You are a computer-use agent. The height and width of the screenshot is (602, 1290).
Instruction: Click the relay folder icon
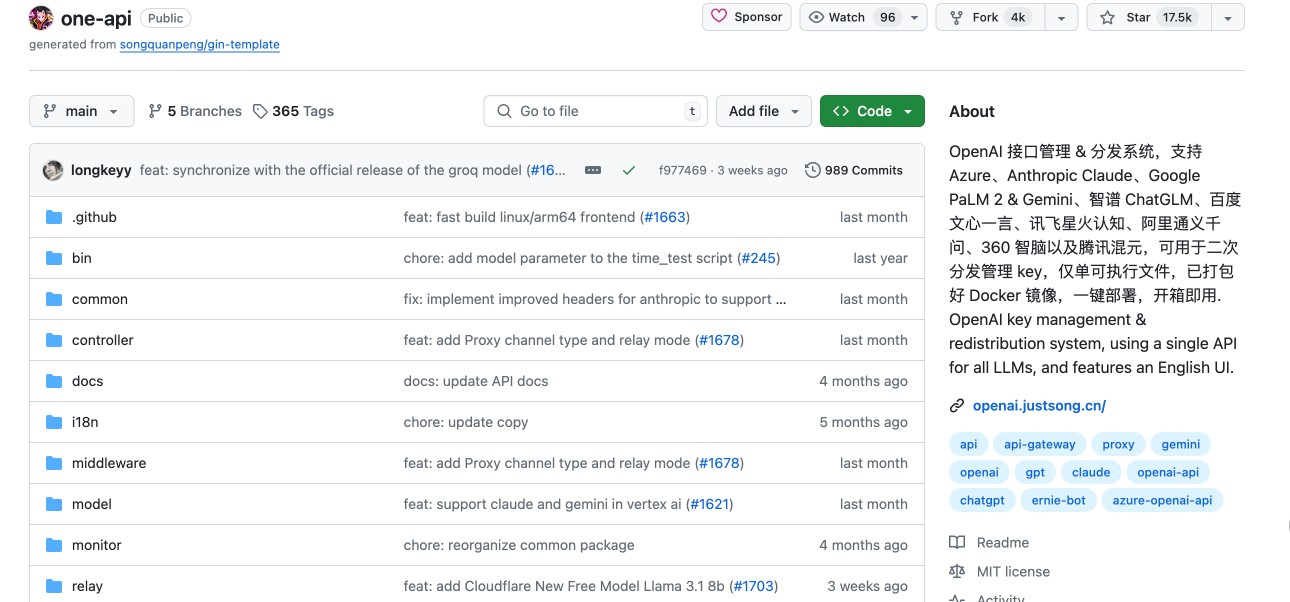(x=54, y=586)
